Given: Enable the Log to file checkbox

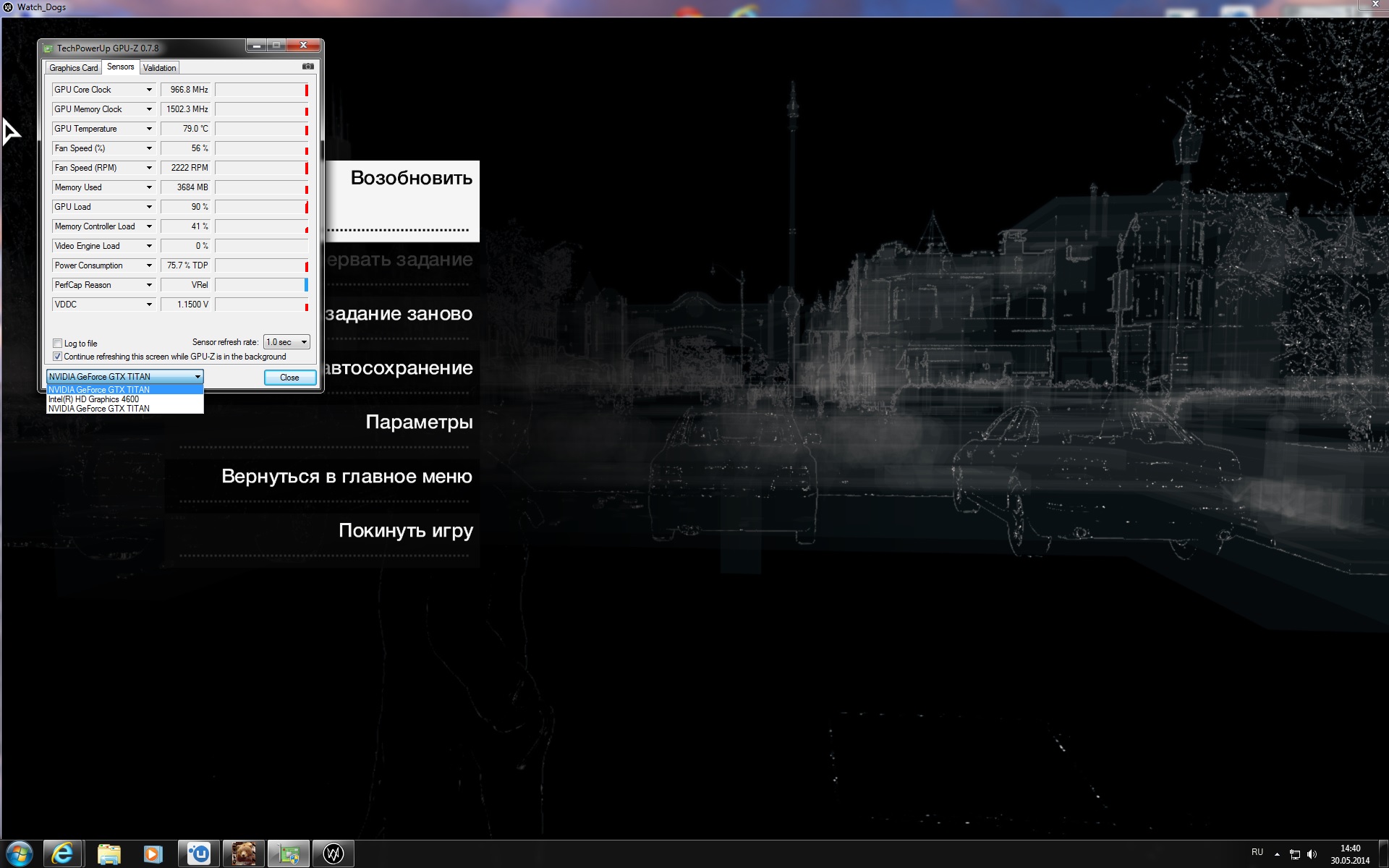Looking at the screenshot, I should pyautogui.click(x=58, y=344).
